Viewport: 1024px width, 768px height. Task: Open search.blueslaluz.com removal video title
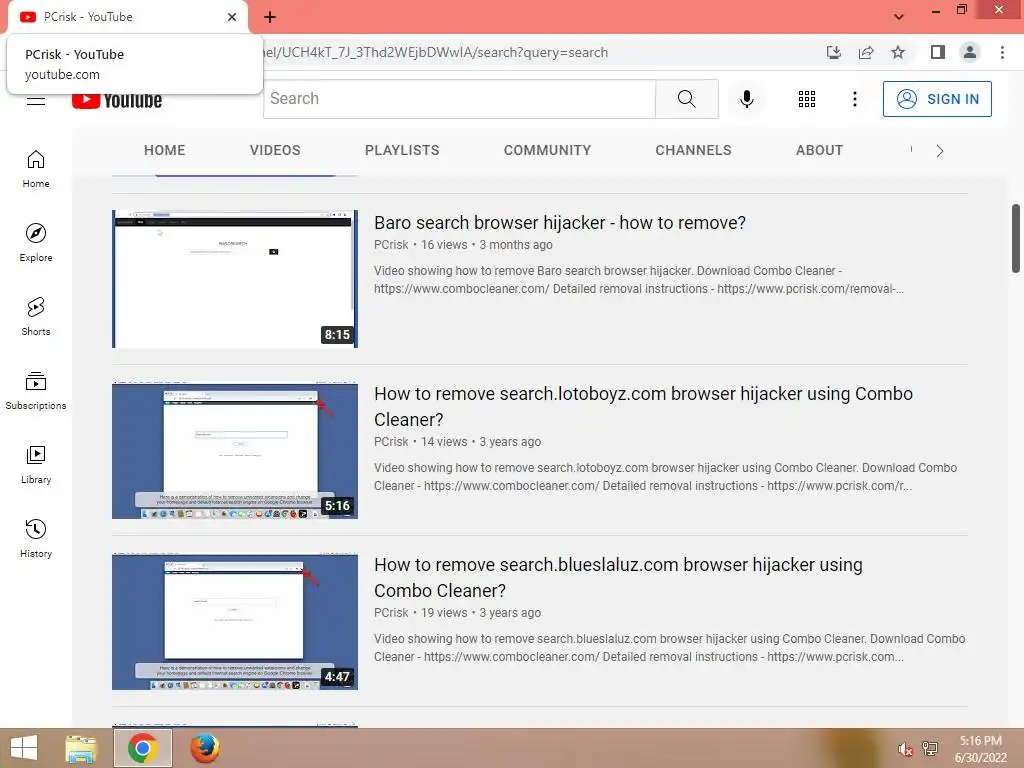coord(618,577)
